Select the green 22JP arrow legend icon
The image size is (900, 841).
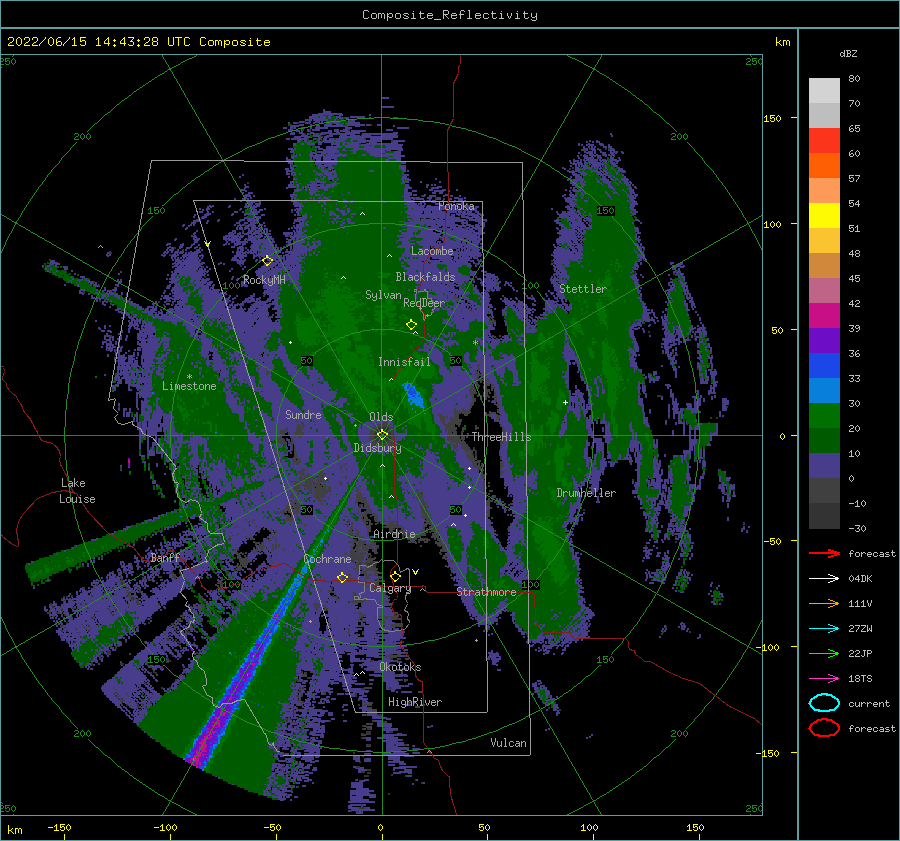(824, 653)
